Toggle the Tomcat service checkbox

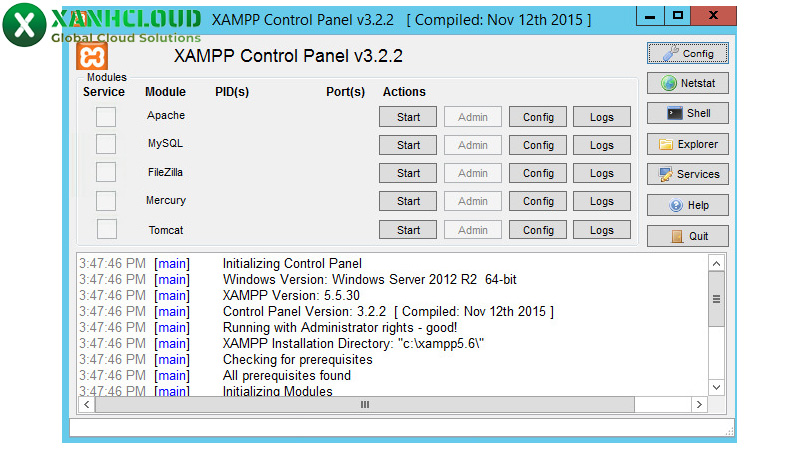coord(106,230)
